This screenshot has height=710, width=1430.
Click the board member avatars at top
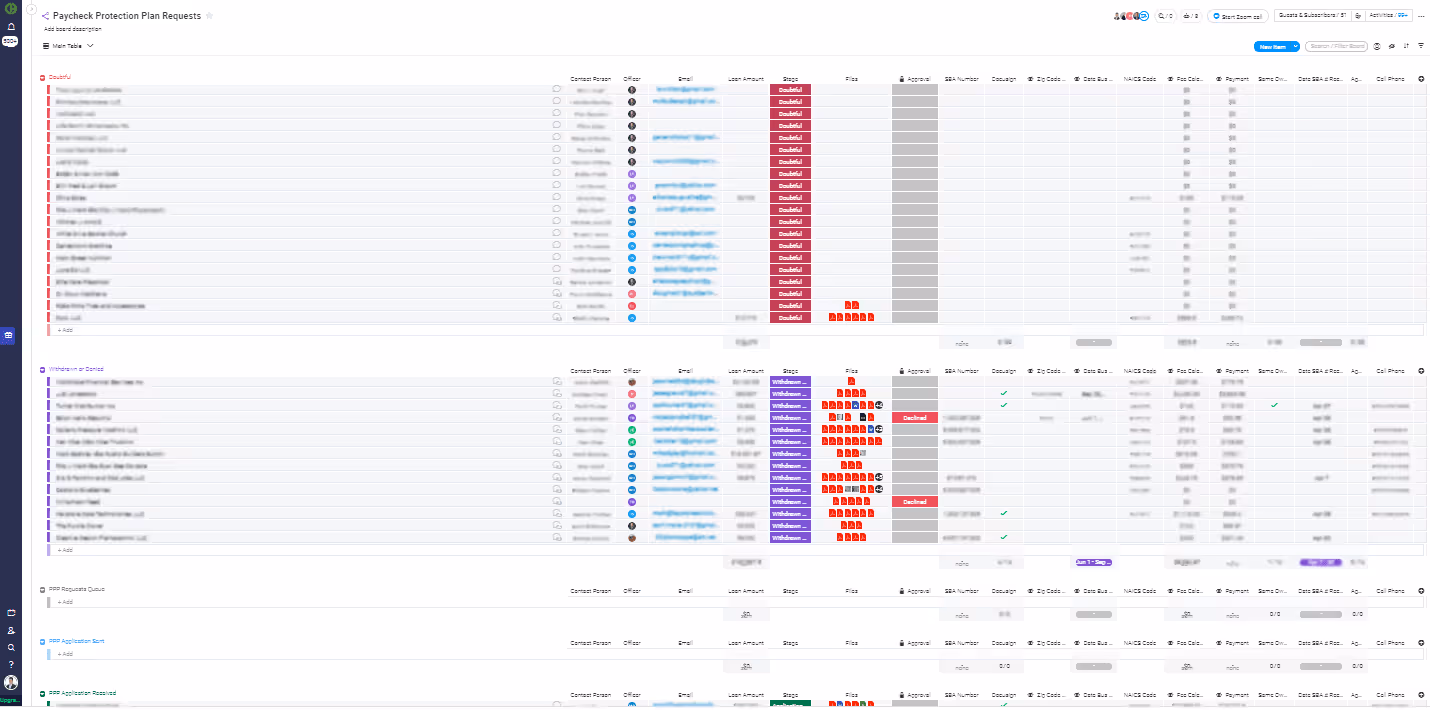pos(1131,16)
